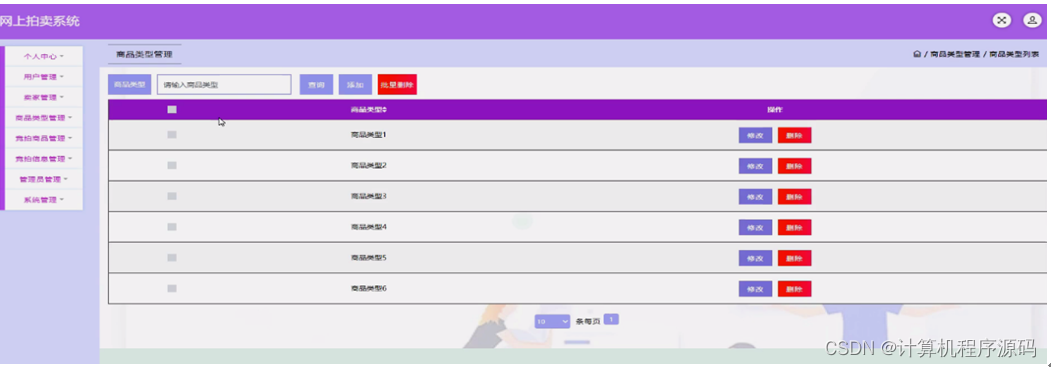Go to page 1 in pagination
The width and height of the screenshot is (1051, 367).
point(611,319)
